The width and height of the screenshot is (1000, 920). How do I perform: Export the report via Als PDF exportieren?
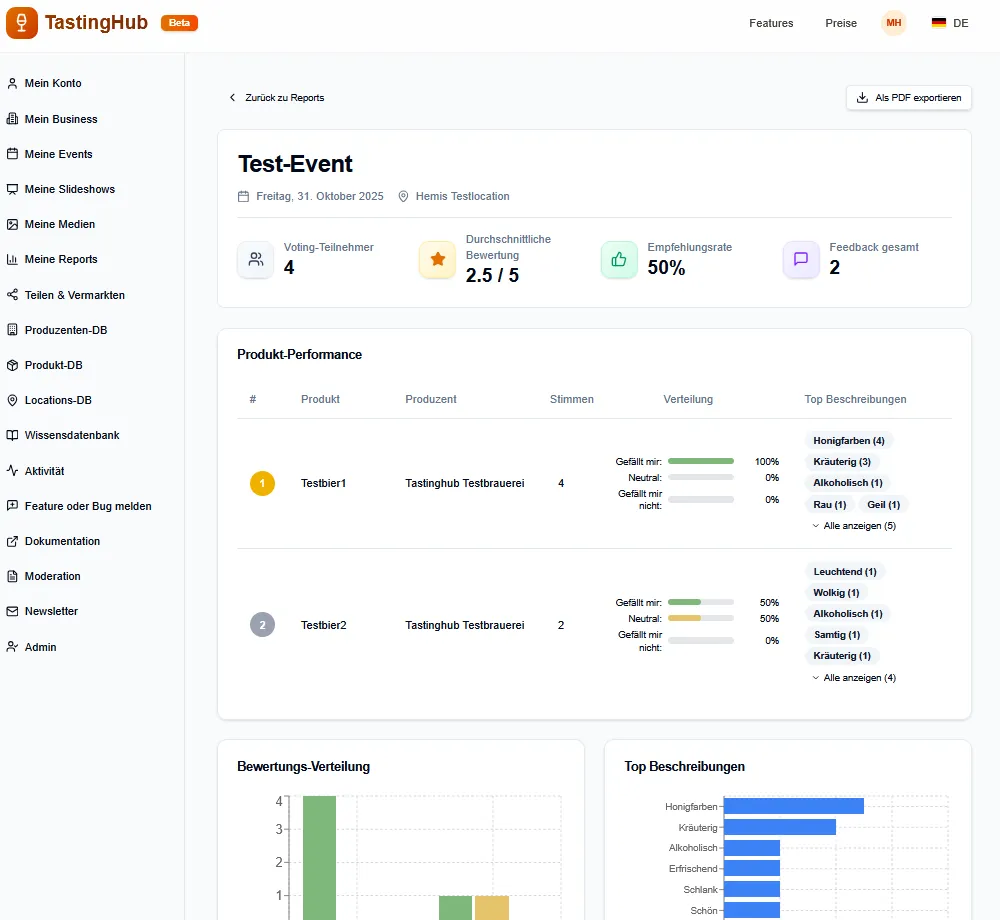(x=909, y=98)
